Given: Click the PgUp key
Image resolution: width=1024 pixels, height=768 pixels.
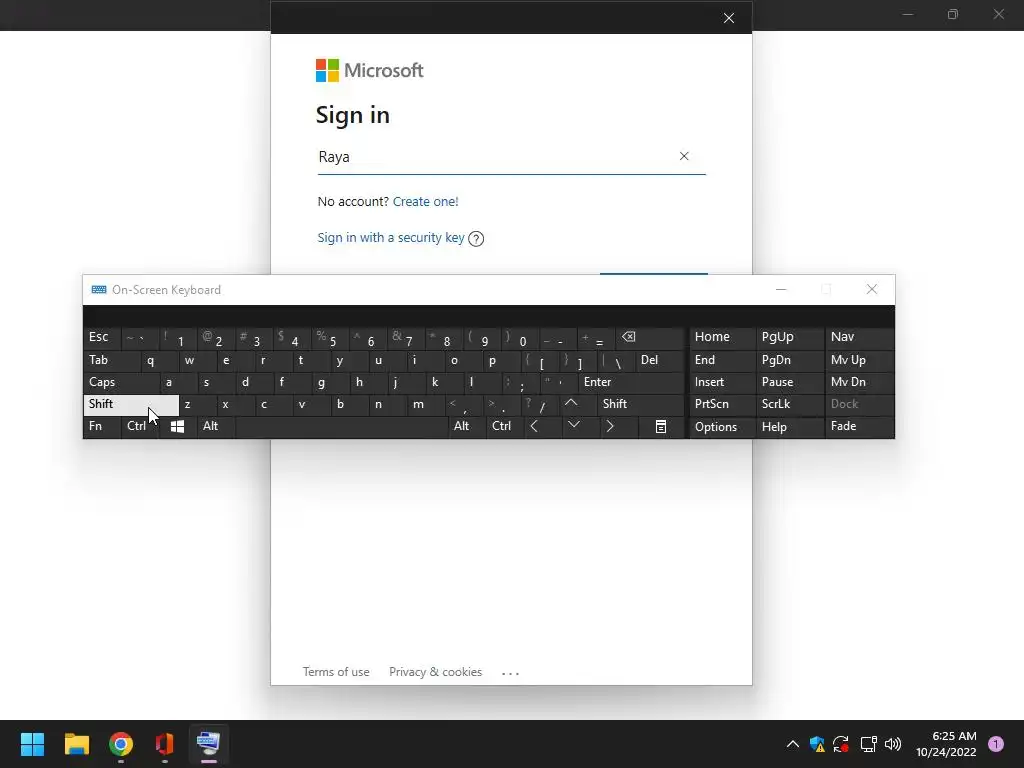Looking at the screenshot, I should point(789,337).
